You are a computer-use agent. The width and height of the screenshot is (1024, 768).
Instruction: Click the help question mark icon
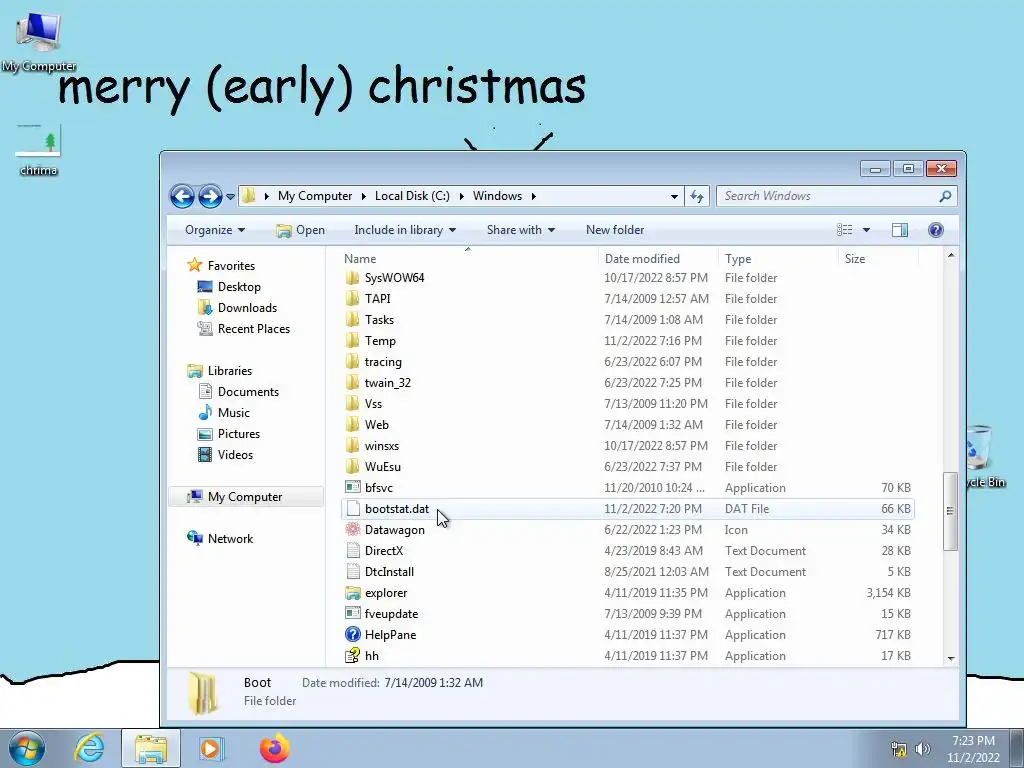tap(935, 230)
